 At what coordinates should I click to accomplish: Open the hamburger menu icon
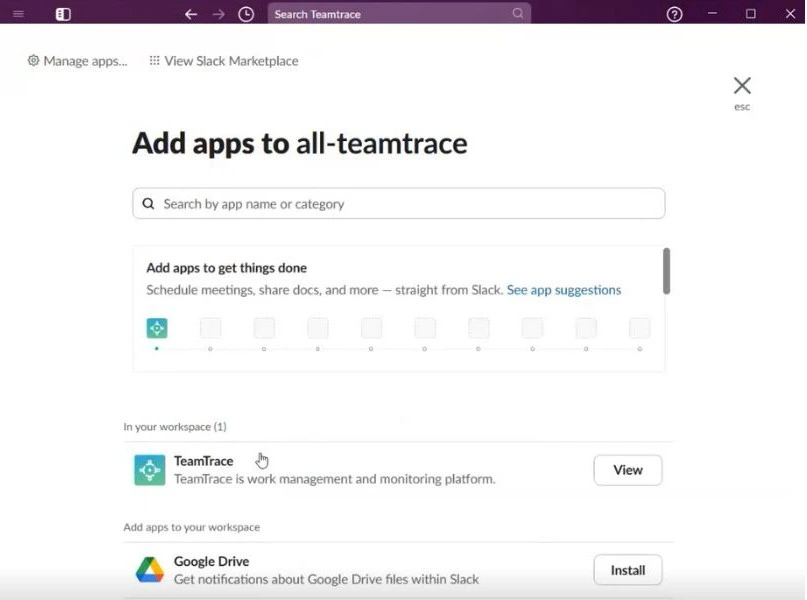point(19,14)
